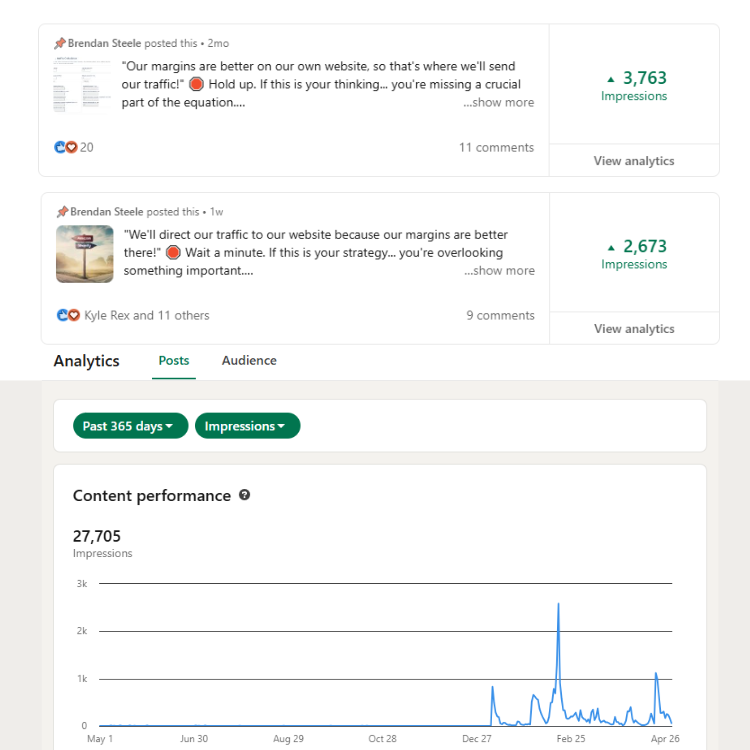
Task: Open the 11 comments link
Action: pyautogui.click(x=496, y=147)
